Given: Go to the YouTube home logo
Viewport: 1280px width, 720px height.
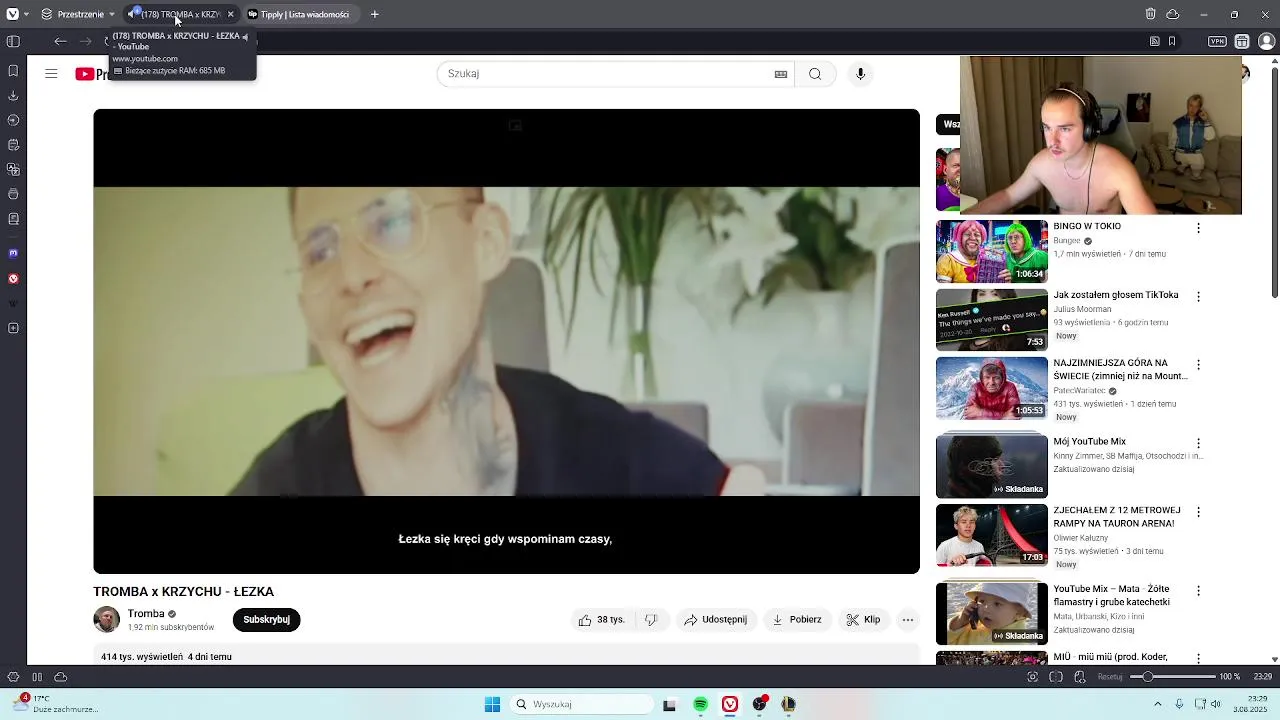Looking at the screenshot, I should point(92,74).
